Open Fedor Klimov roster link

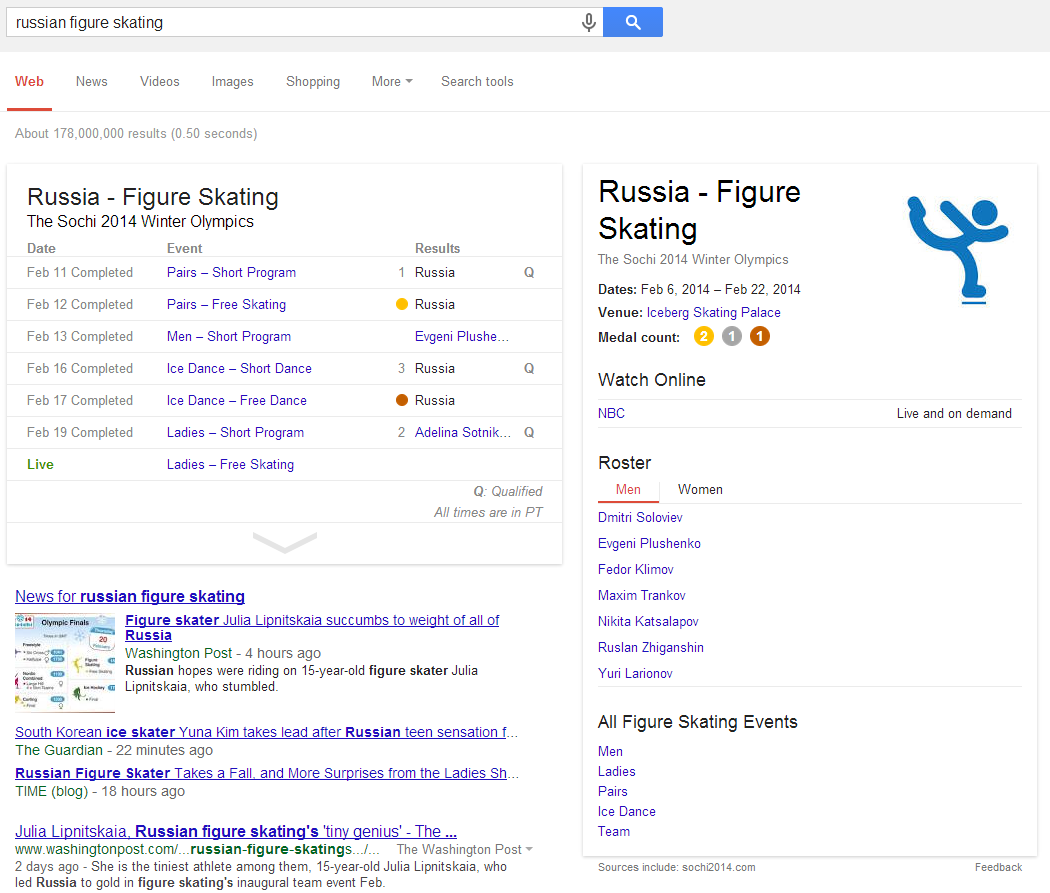click(x=635, y=570)
